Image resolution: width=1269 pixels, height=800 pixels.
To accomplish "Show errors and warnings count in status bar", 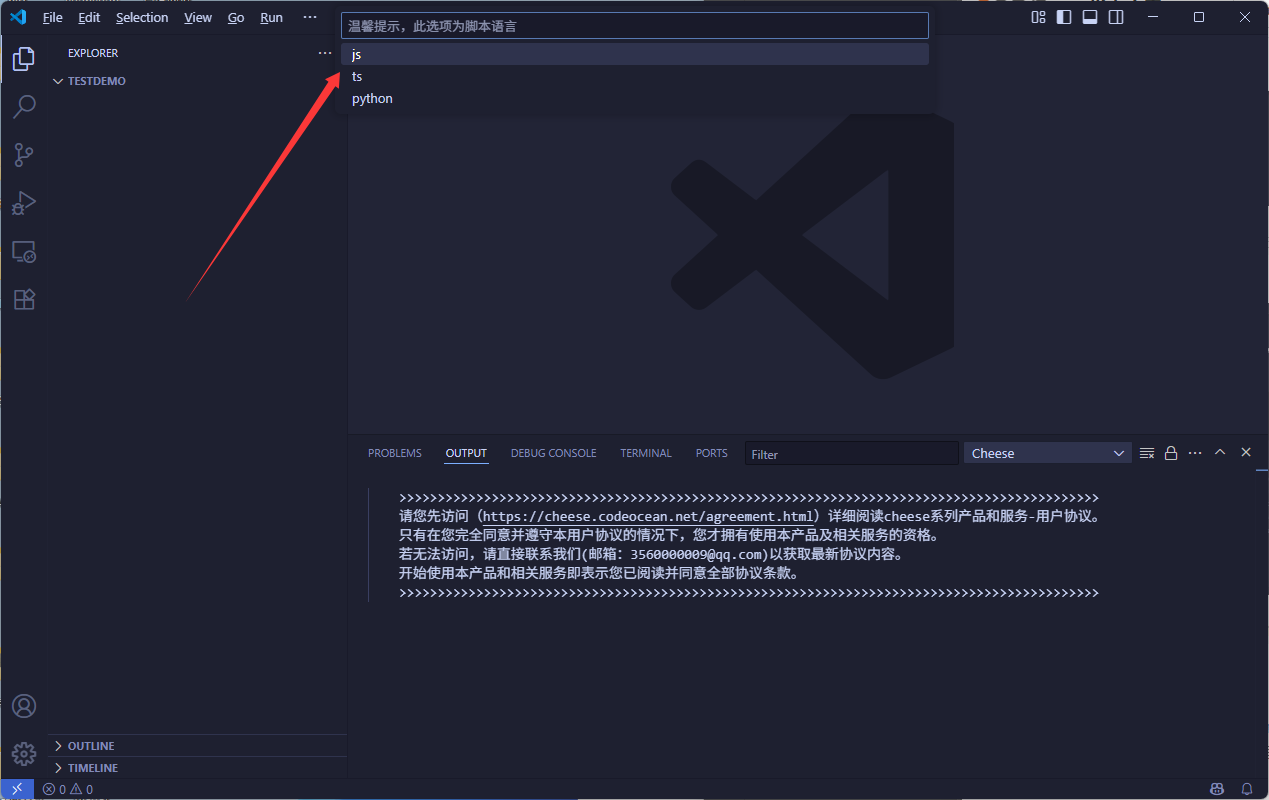I will coord(68,789).
